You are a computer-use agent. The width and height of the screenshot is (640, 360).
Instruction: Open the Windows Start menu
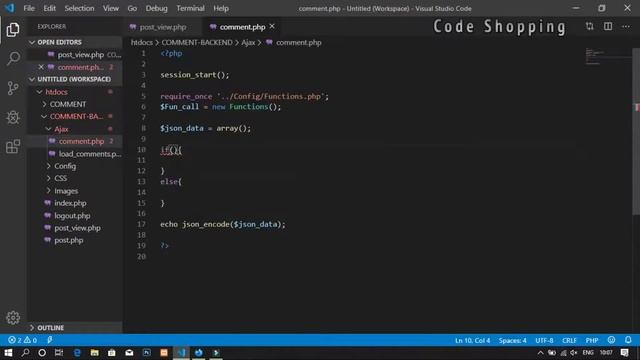coord(8,353)
